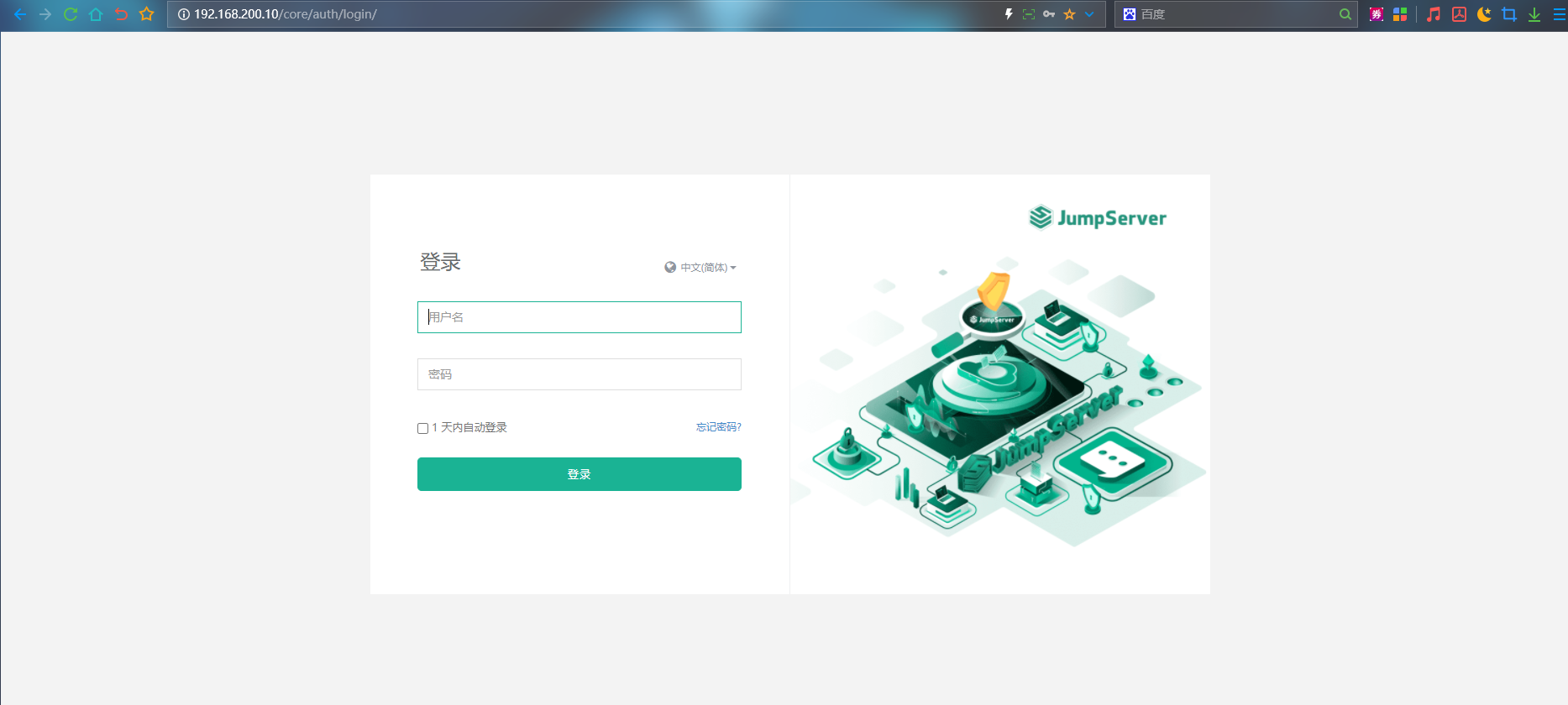Open favorites with the star icon beside undo
Viewport: 1568px width, 705px height.
(x=146, y=14)
